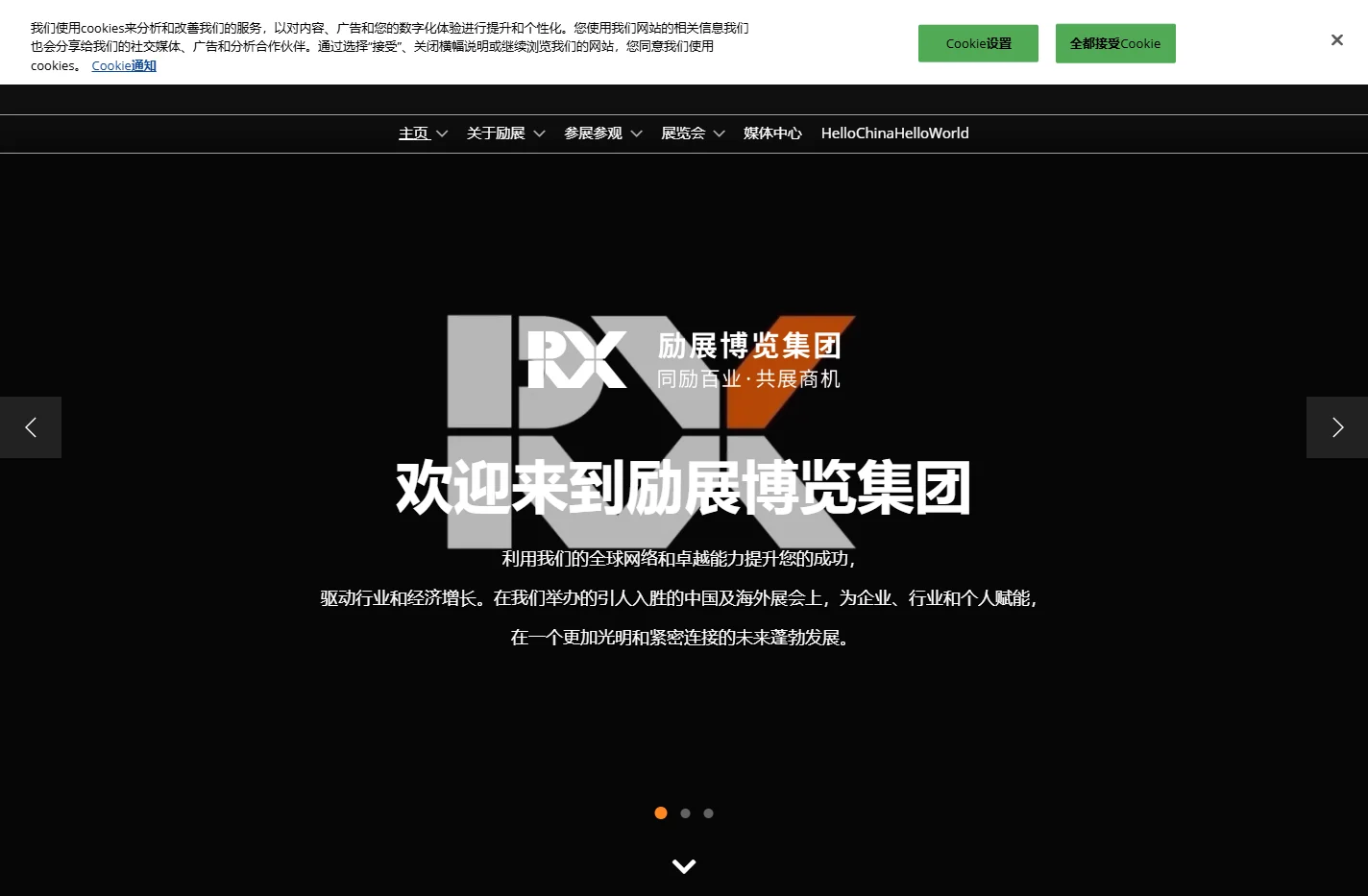Viewport: 1368px width, 896px height.
Task: Open the Cookie通知 link
Action: point(124,65)
